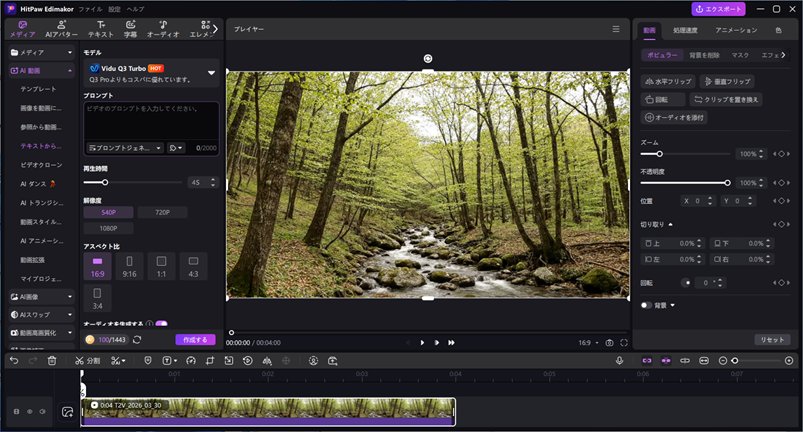Undo the last timeline action

click(x=14, y=361)
